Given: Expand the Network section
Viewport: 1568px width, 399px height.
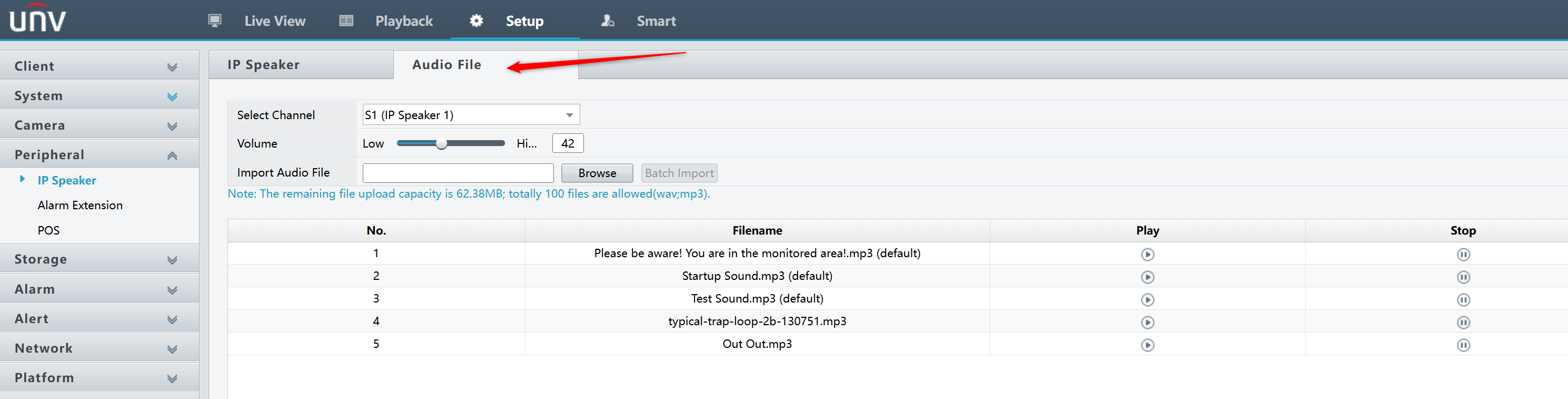Looking at the screenshot, I should point(99,348).
